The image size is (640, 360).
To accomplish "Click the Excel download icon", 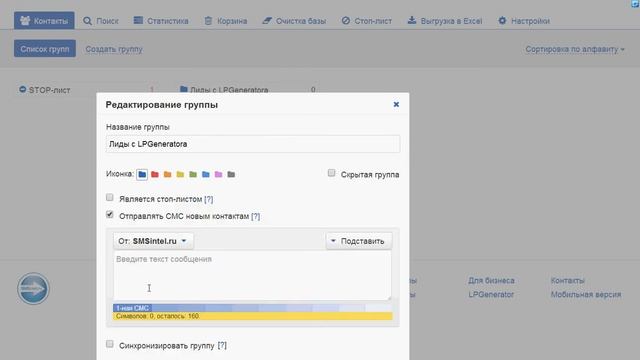I will coord(412,20).
